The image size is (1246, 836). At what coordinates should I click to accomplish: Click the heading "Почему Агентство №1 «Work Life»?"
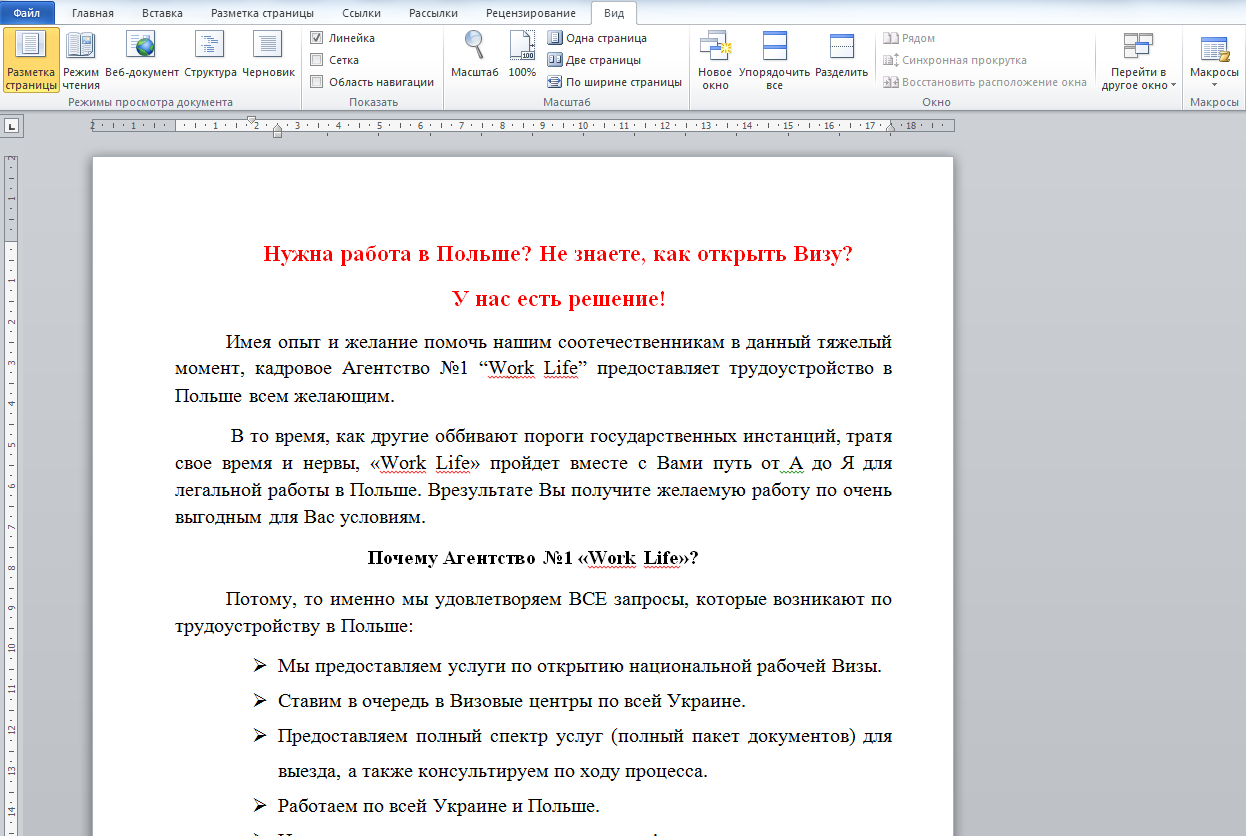click(532, 557)
